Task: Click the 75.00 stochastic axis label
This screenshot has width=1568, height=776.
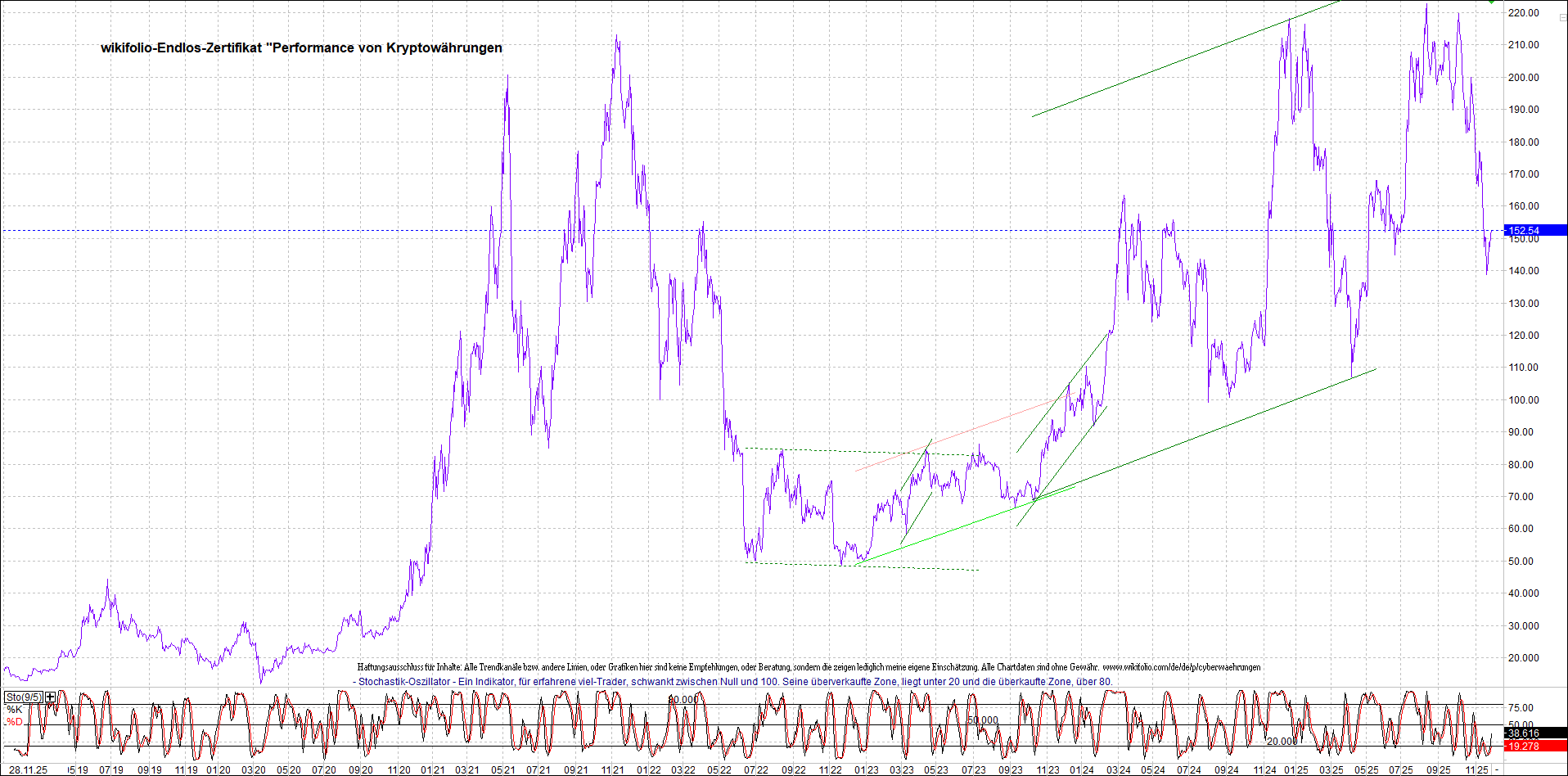Action: click(1521, 708)
